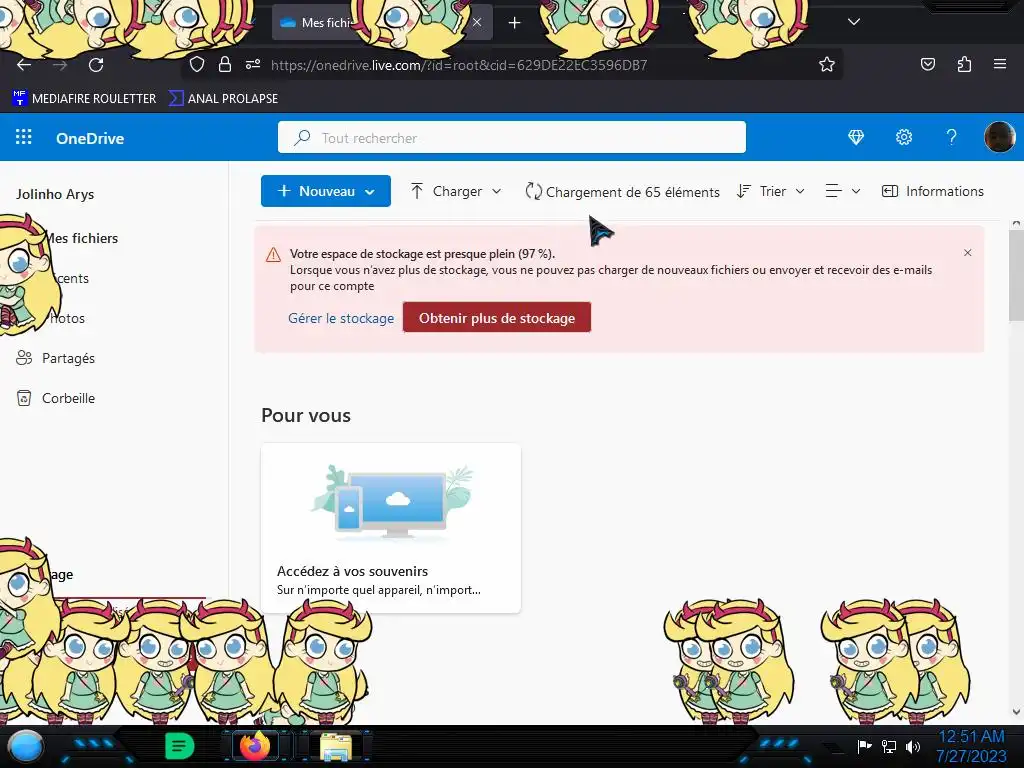This screenshot has height=768, width=1024.
Task: Click the scrollbar down arrow
Action: pos(1016,712)
